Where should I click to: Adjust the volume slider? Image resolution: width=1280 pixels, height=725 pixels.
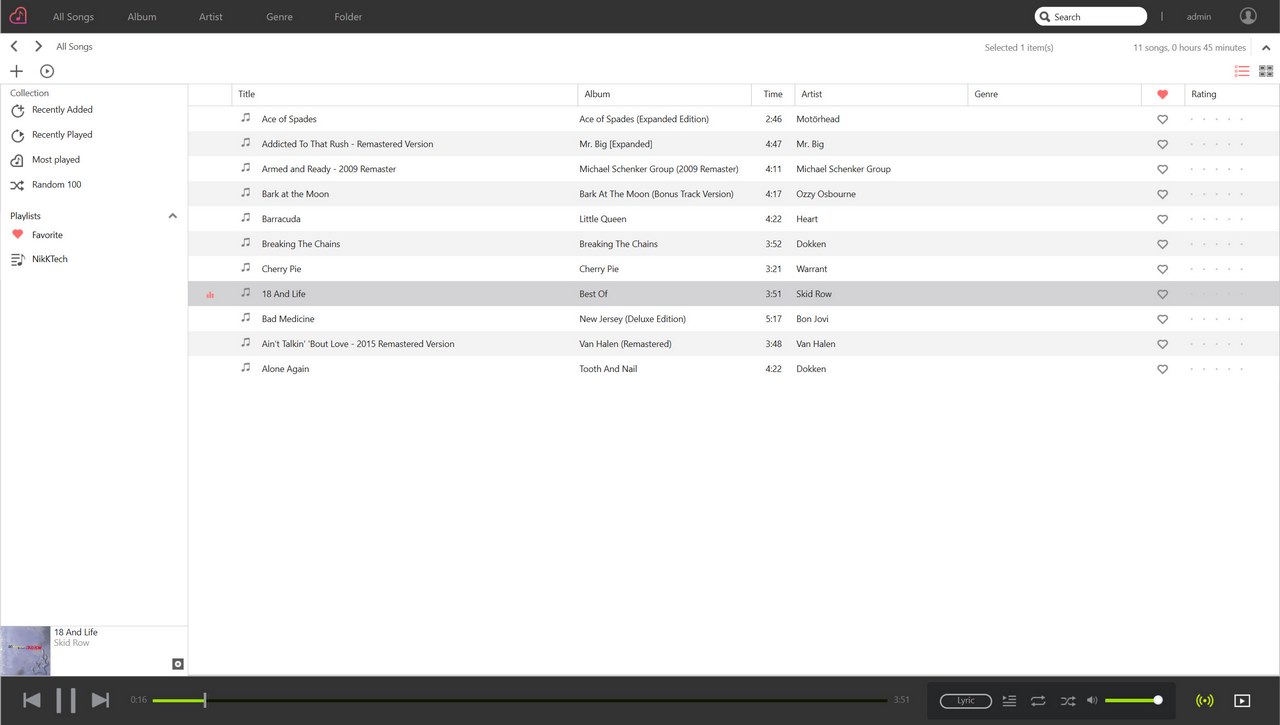pyautogui.click(x=1133, y=700)
